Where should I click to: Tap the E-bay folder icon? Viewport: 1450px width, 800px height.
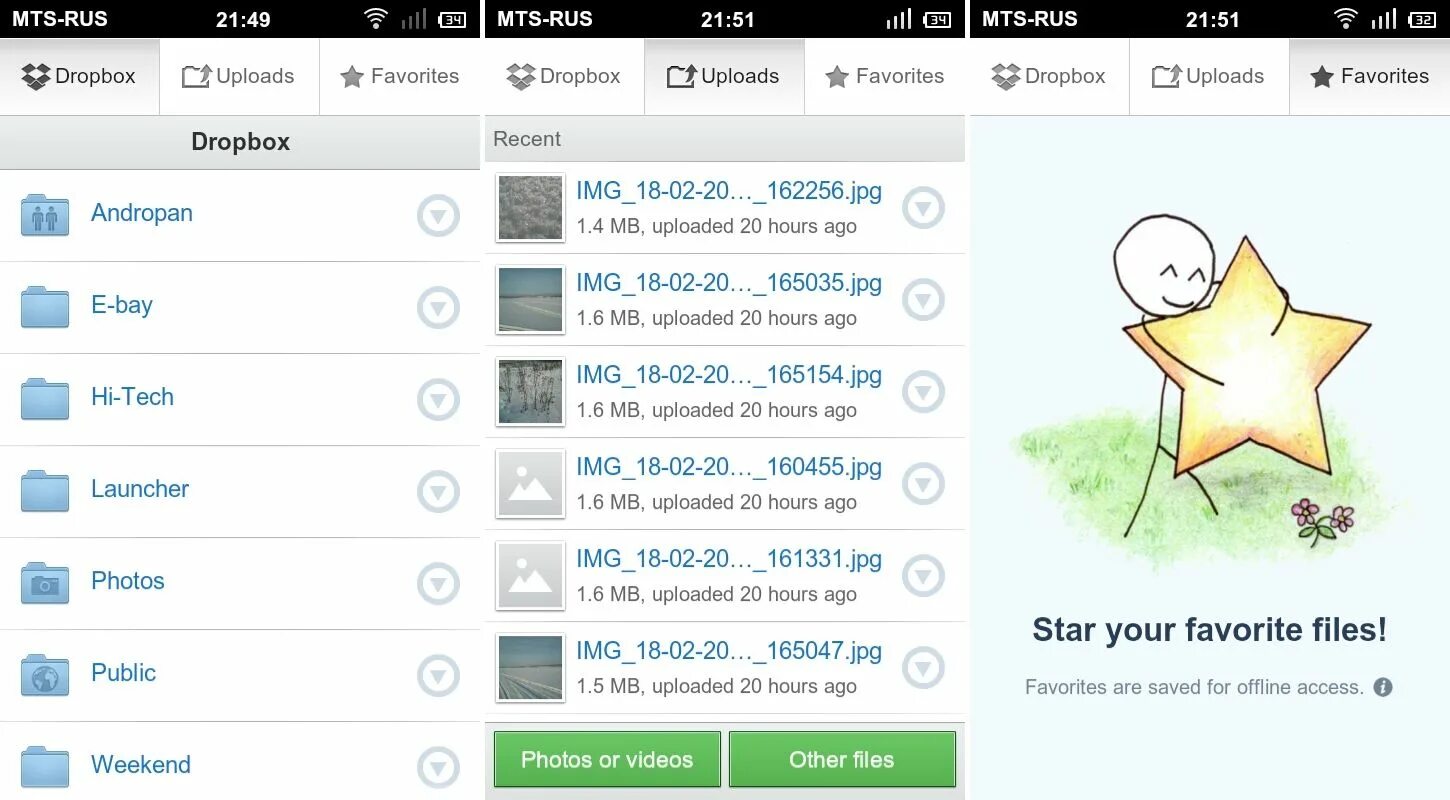point(45,307)
